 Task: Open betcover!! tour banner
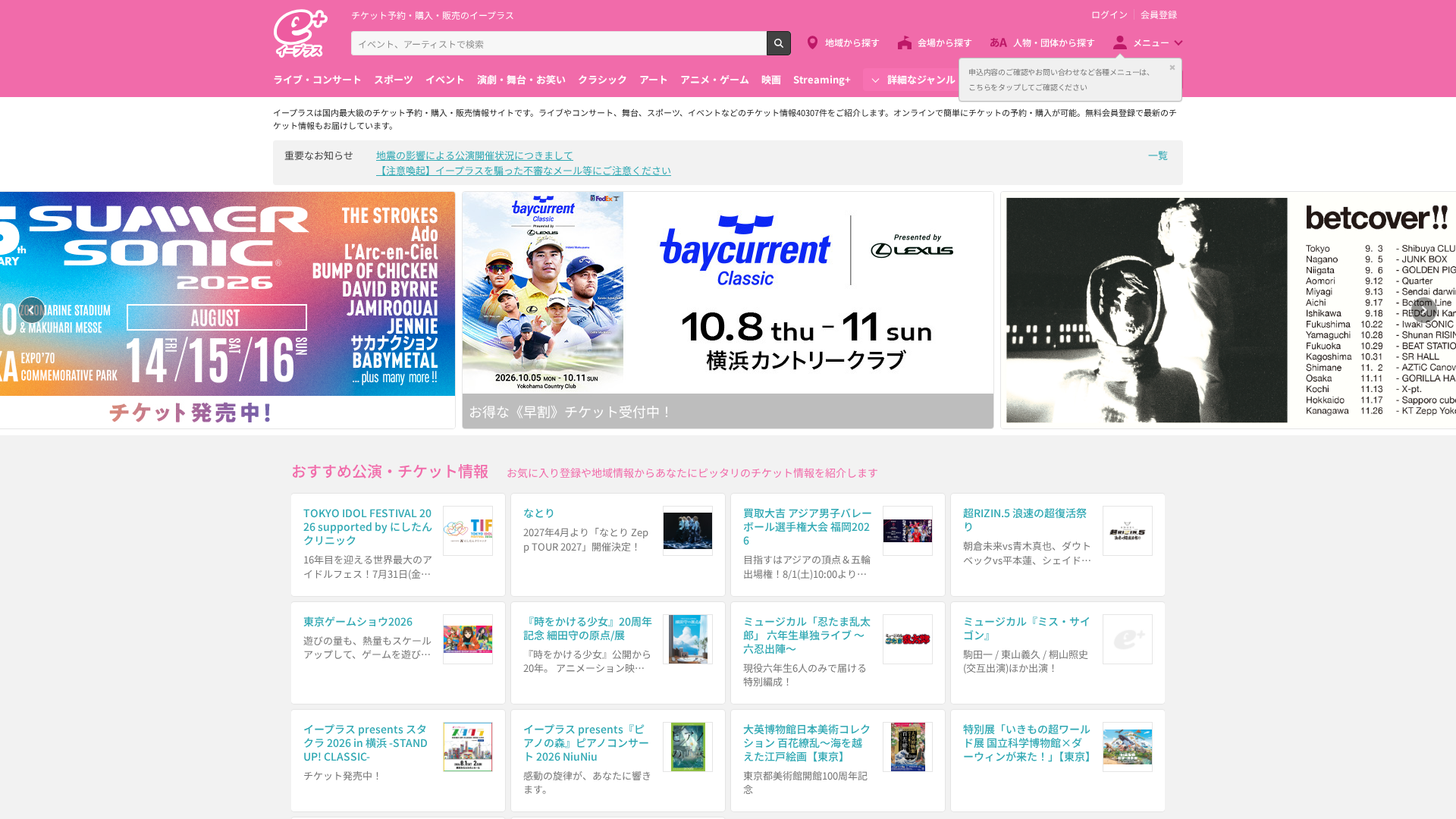[1228, 309]
